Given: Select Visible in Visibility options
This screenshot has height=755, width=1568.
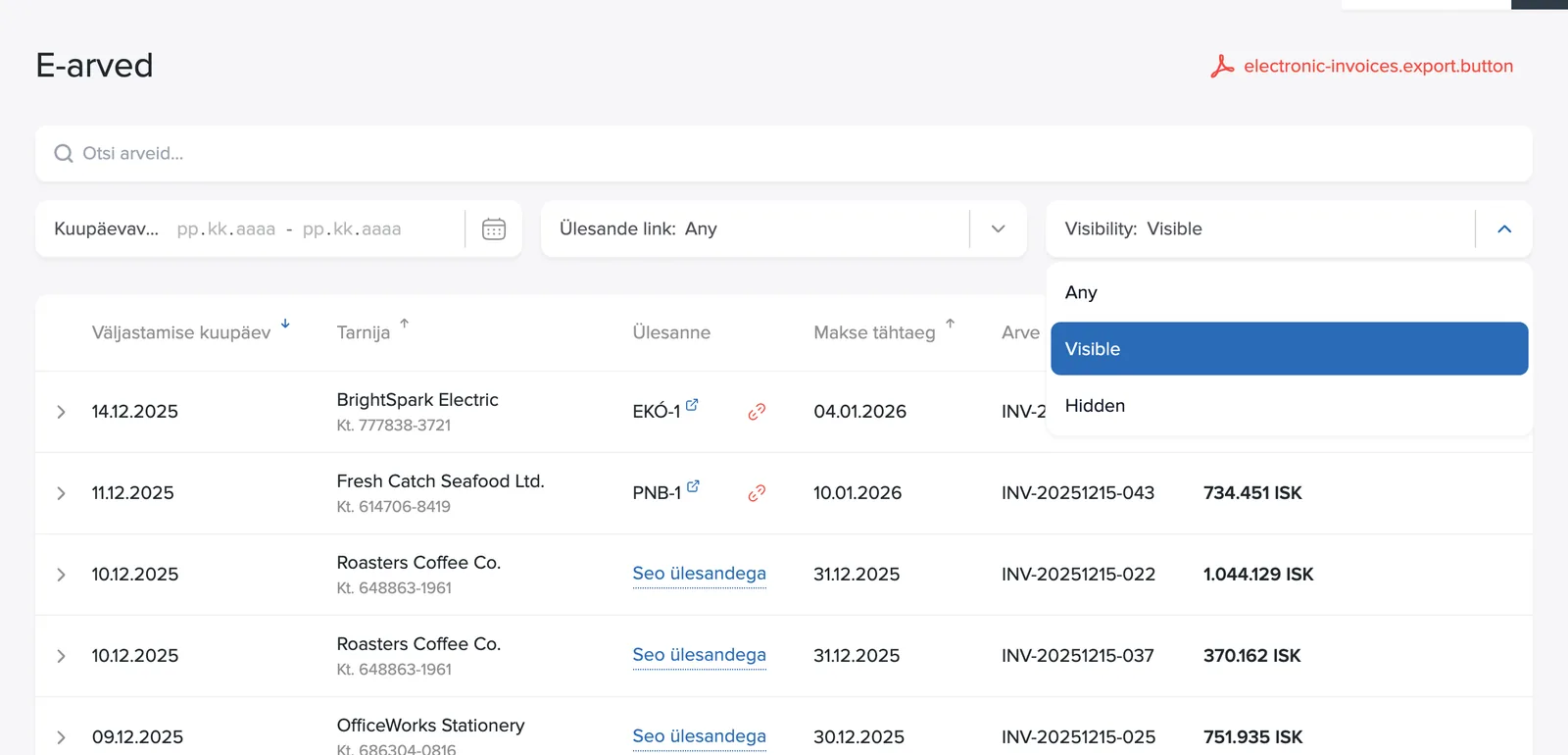Looking at the screenshot, I should click(x=1290, y=349).
